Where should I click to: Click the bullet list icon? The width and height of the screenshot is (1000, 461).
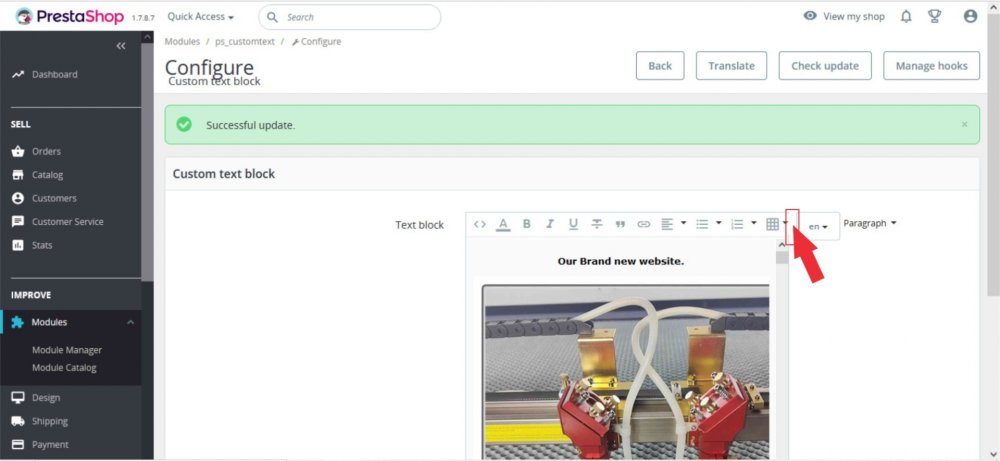click(x=702, y=224)
